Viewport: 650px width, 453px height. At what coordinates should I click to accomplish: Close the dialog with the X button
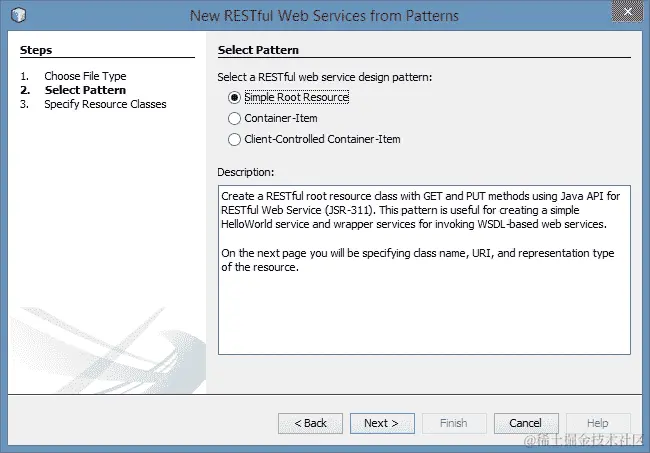(x=627, y=12)
